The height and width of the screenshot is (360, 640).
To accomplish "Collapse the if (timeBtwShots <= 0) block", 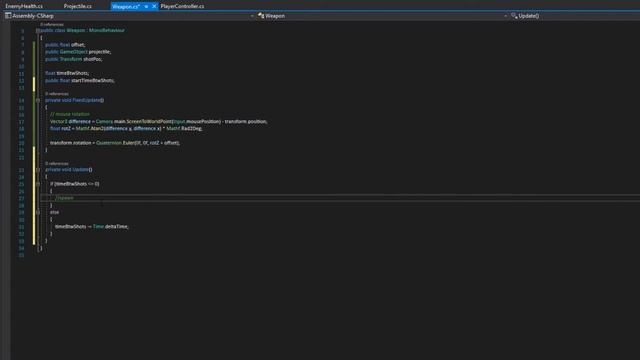I will coord(38,184).
